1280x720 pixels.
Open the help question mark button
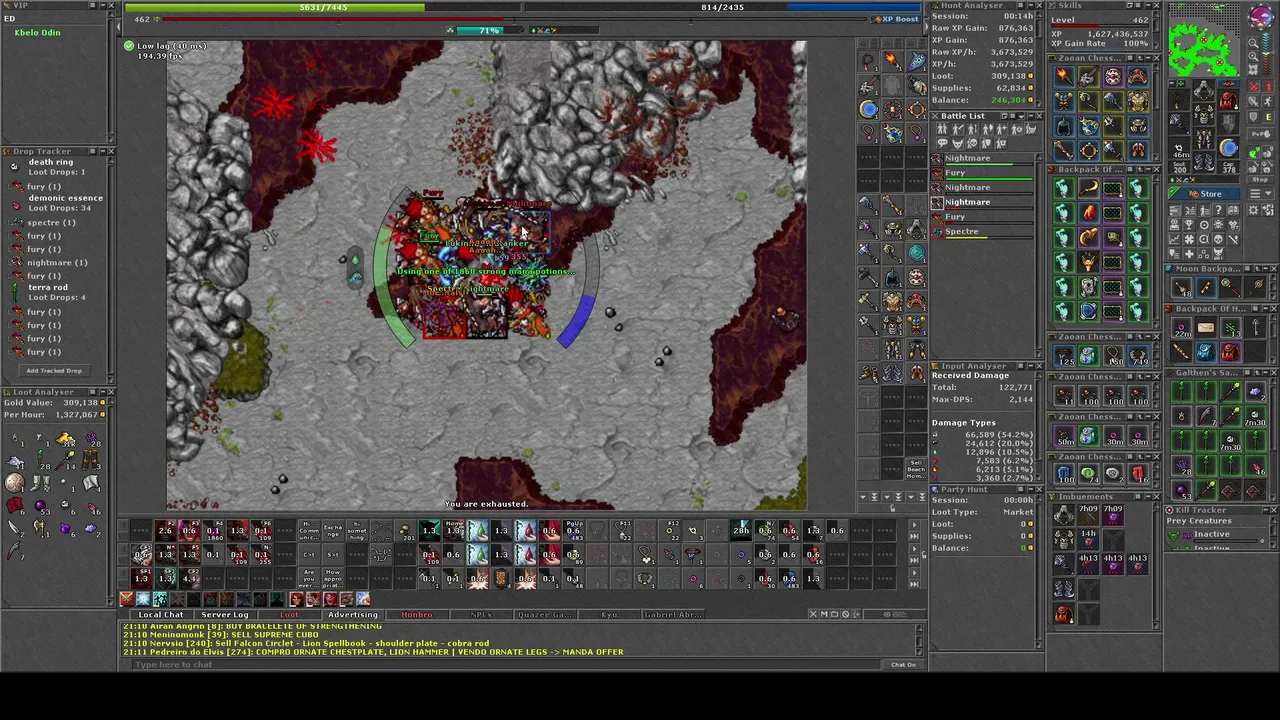[1219, 209]
